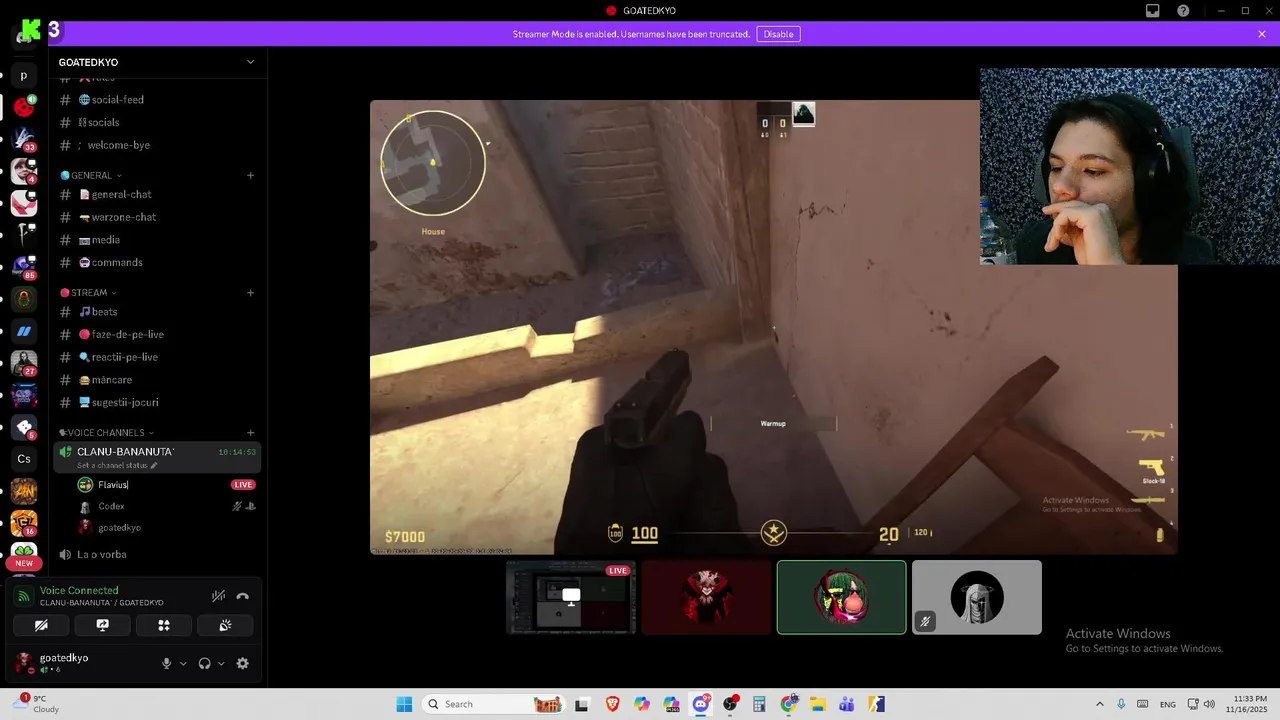Click the taskbar Search box
The height and width of the screenshot is (720, 1280).
pos(494,704)
